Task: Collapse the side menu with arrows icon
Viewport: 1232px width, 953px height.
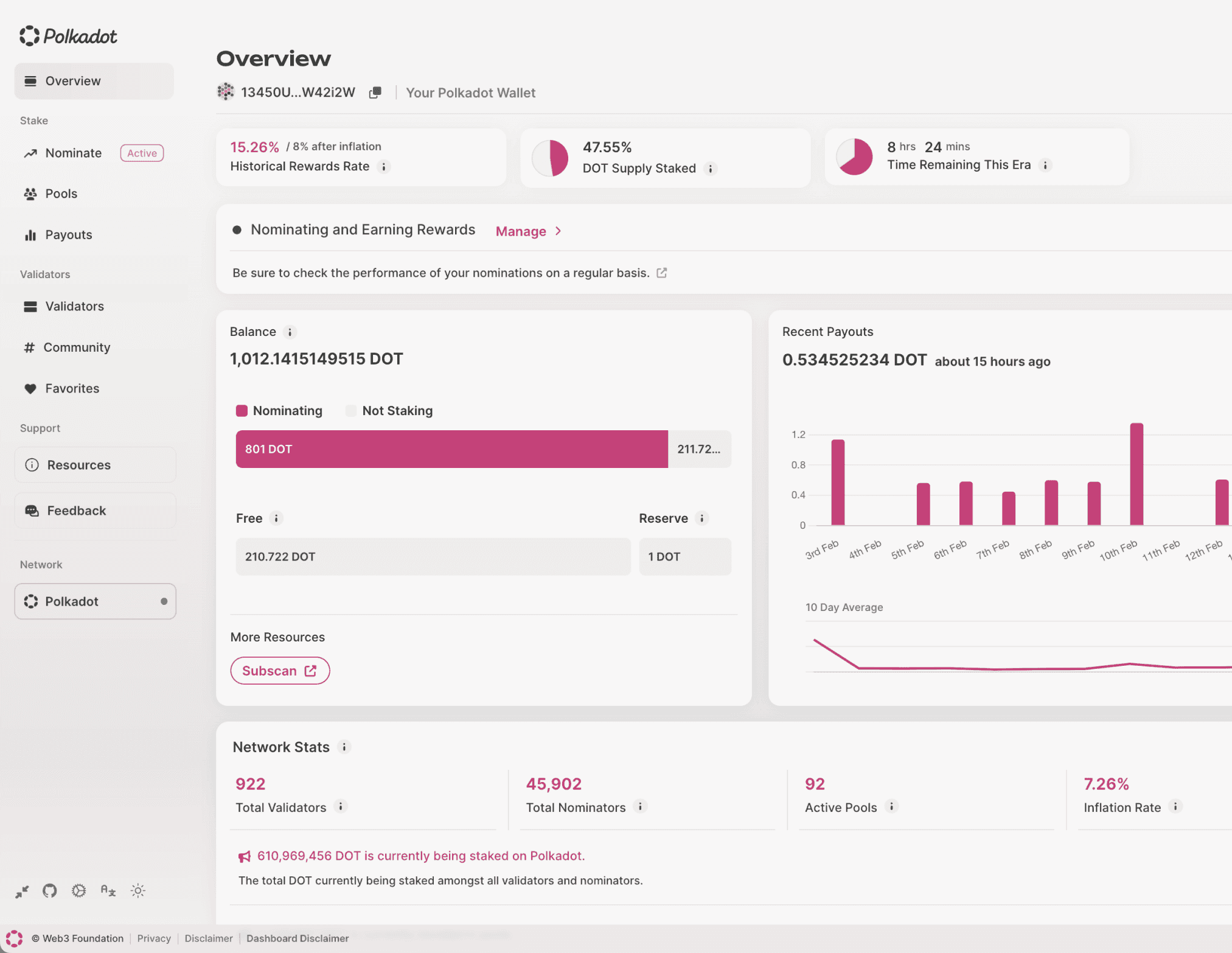Action: pyautogui.click(x=22, y=892)
